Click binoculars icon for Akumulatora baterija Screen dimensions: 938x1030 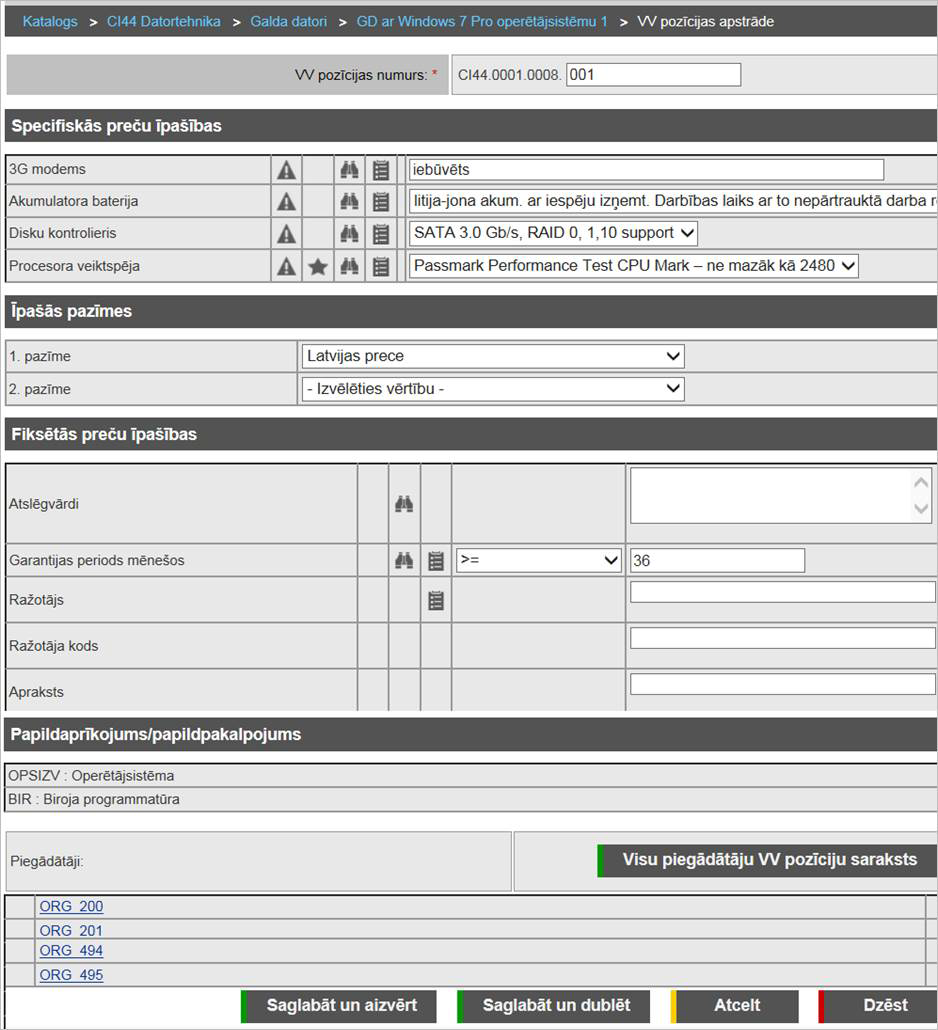tap(349, 202)
